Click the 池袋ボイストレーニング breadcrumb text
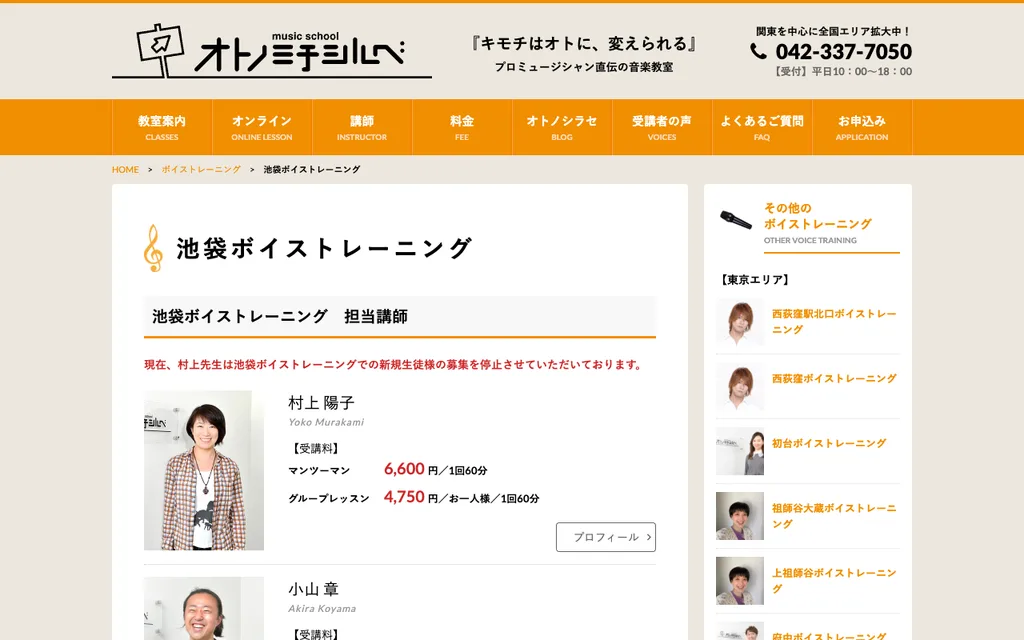Viewport: 1024px width, 640px height. pyautogui.click(x=312, y=169)
